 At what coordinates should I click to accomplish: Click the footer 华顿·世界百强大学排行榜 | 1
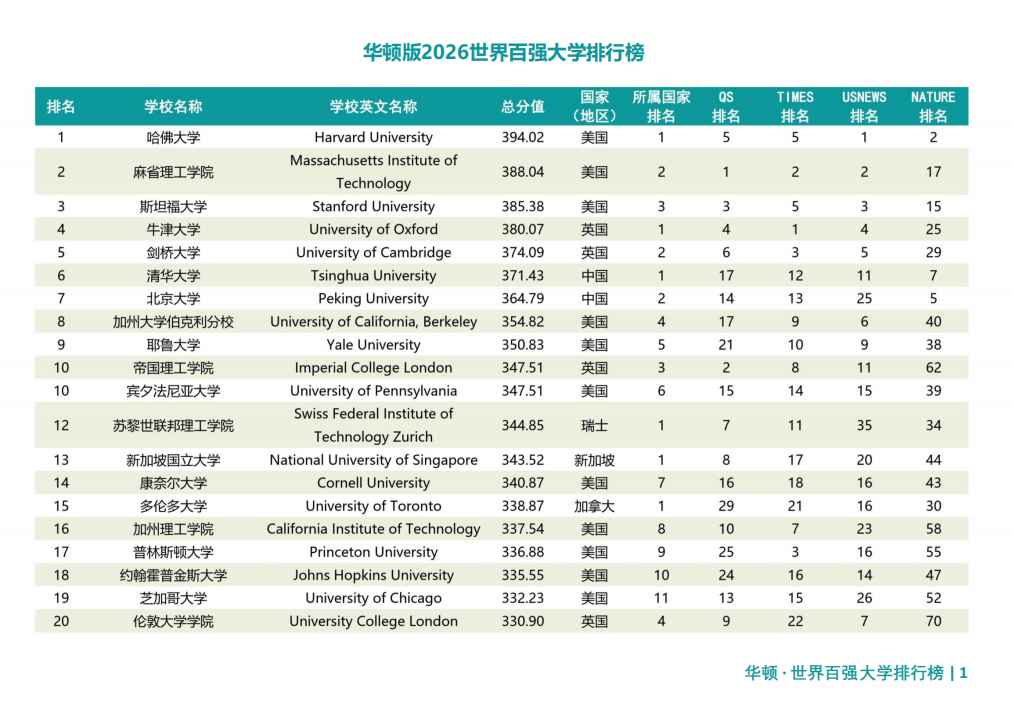tap(856, 673)
